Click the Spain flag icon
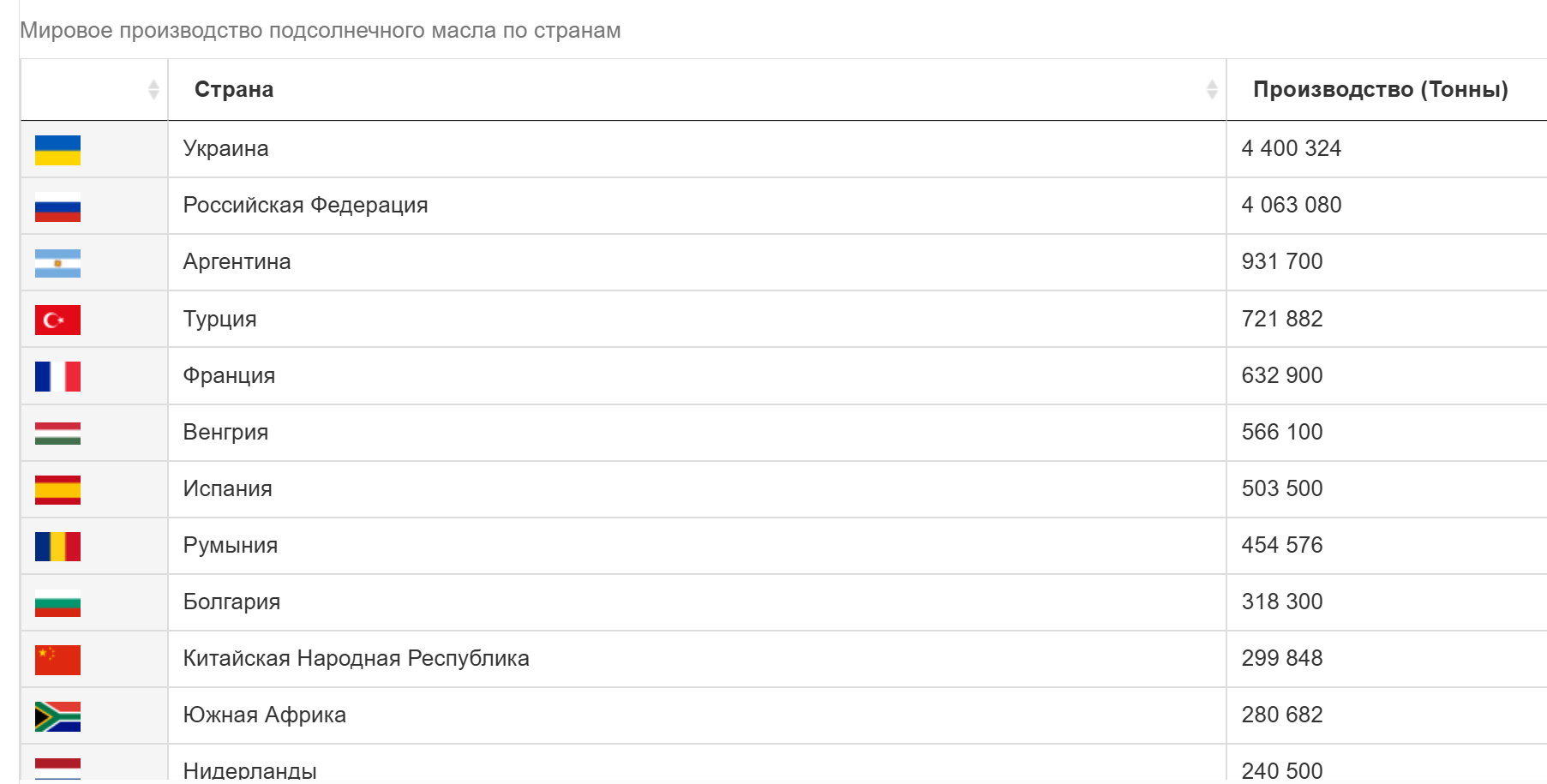The height and width of the screenshot is (784, 1547). click(57, 489)
